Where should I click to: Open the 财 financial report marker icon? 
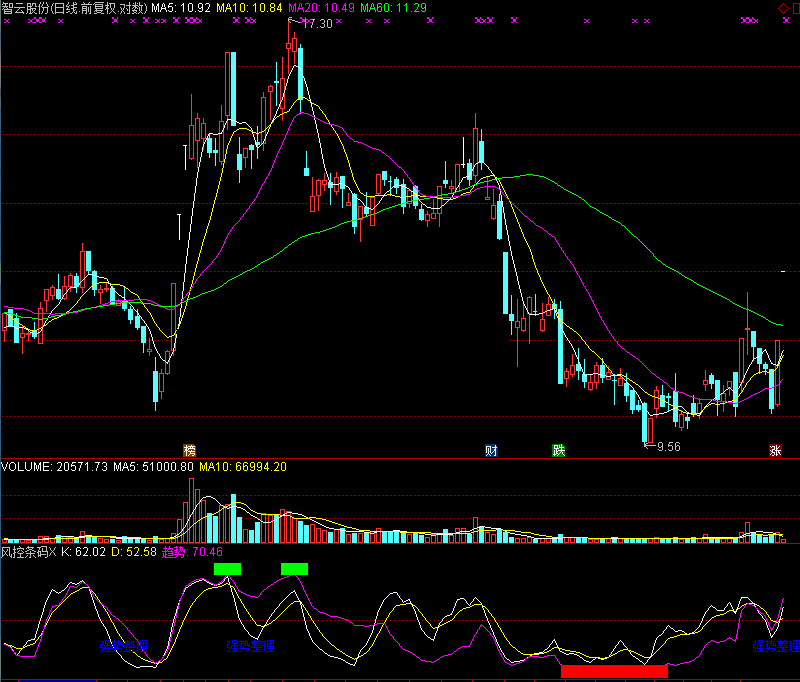491,450
